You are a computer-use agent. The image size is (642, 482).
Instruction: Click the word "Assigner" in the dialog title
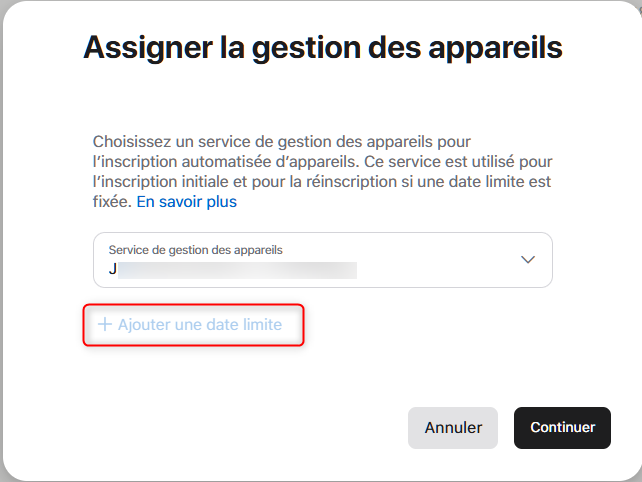pyautogui.click(x=146, y=46)
